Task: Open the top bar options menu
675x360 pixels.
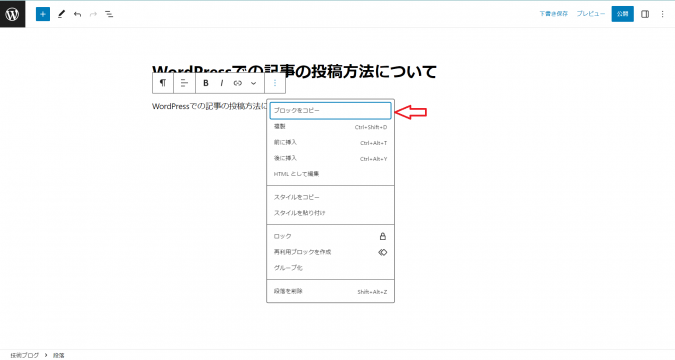Action: pos(663,14)
